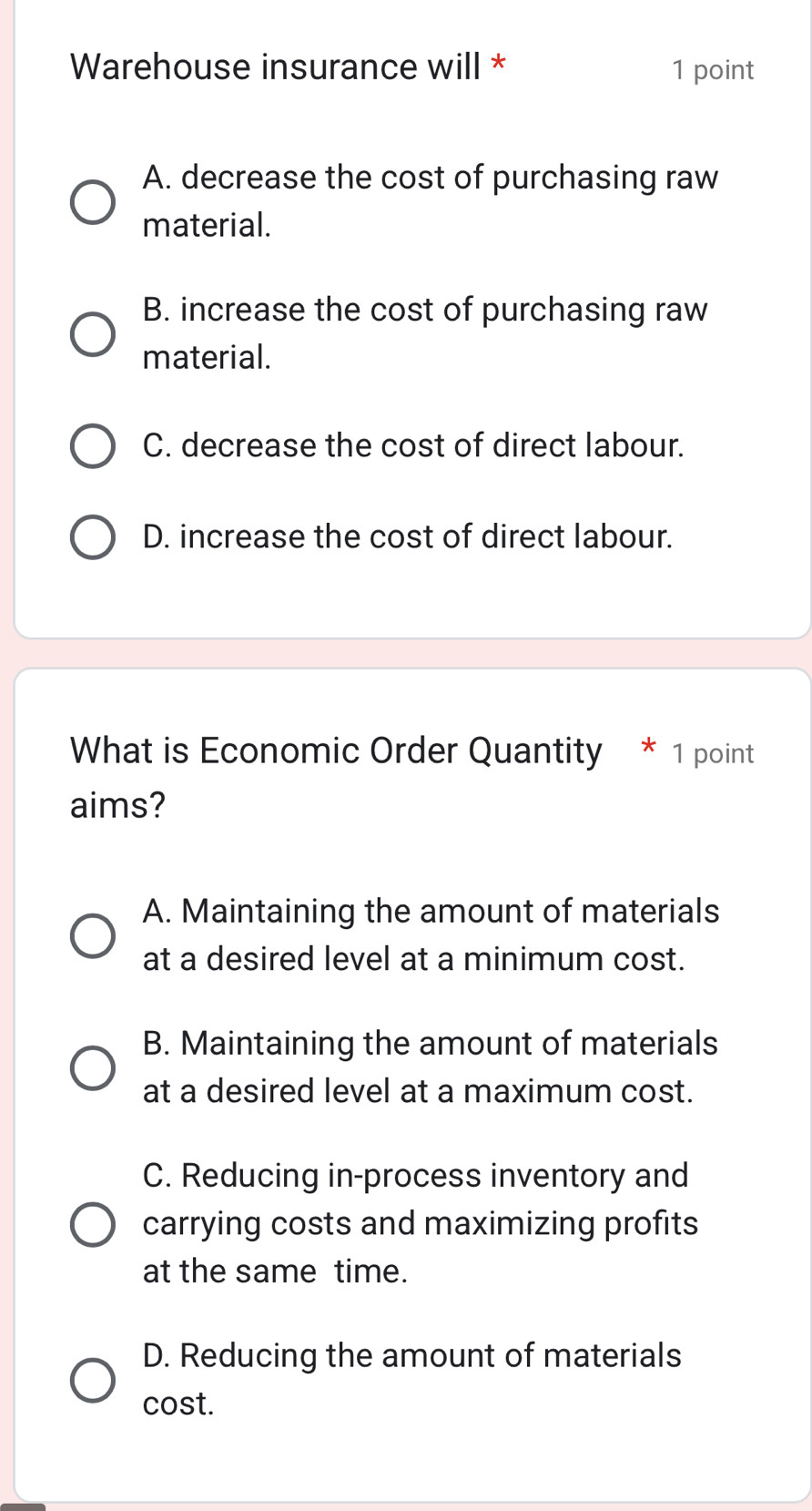Choose radio for EOQ option B, maximum cost
The image size is (812, 1511).
tap(93, 1067)
